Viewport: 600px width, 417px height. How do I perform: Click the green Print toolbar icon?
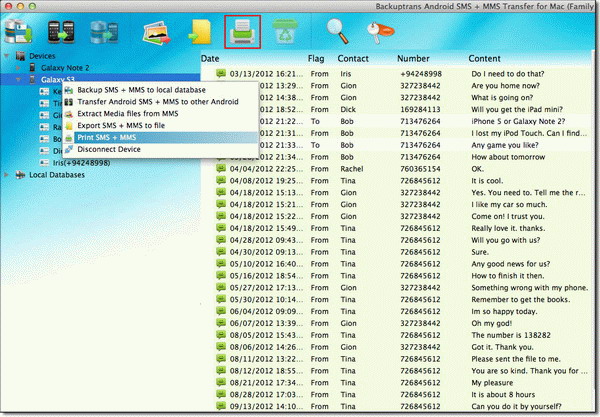243,30
